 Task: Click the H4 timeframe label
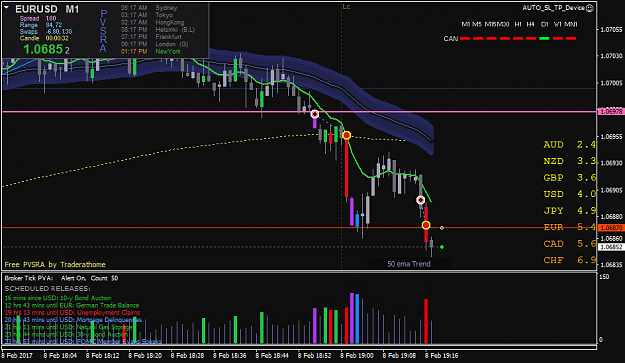tap(531, 24)
